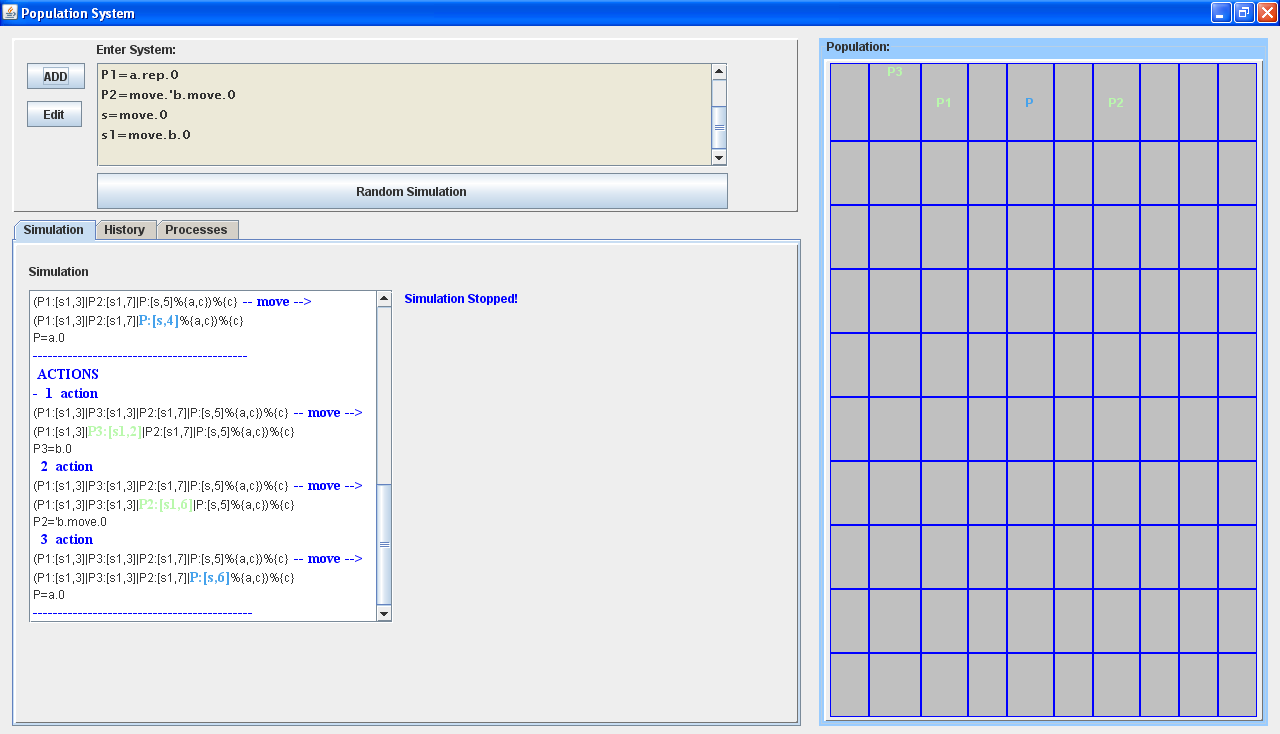The image size is (1280, 734).
Task: Click '- 1 action' entry in log
Action: (x=65, y=393)
